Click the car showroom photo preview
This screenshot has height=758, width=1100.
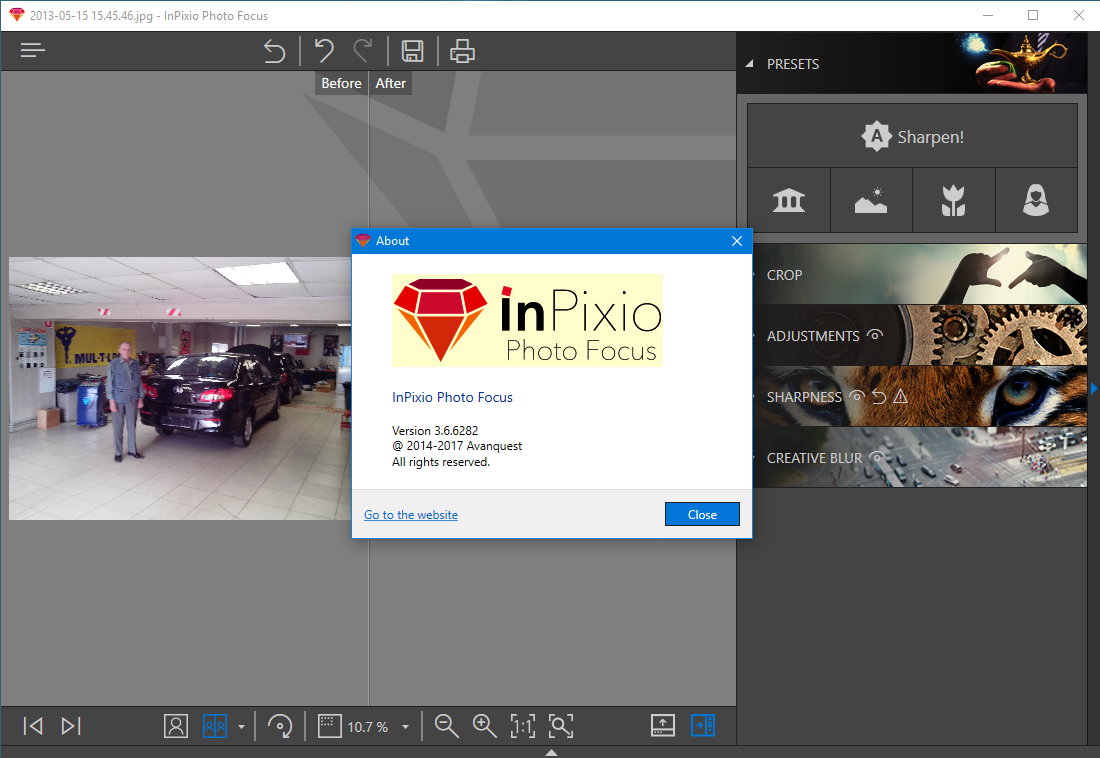180,388
